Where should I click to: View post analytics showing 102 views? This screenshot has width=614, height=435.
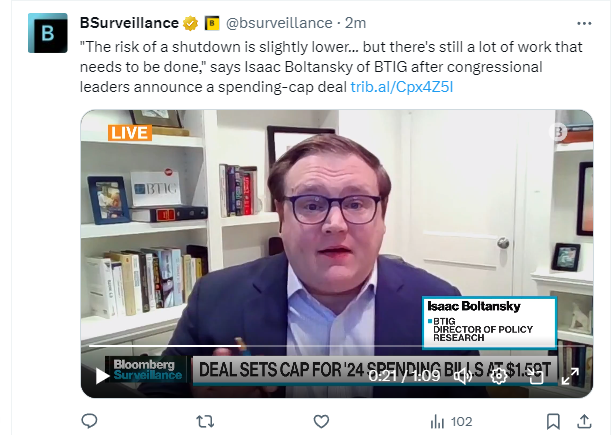[451, 422]
